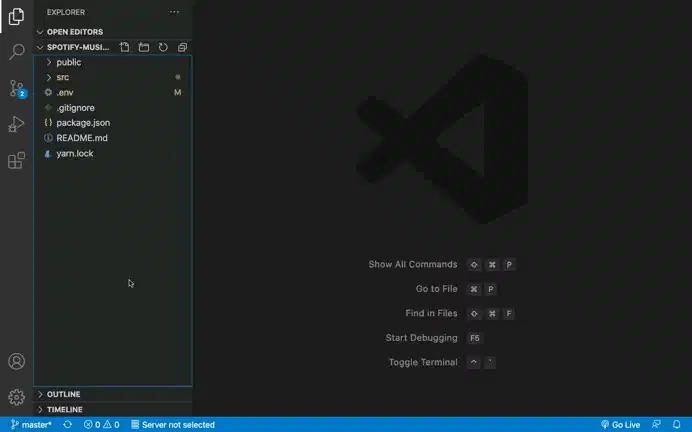This screenshot has width=692, height=432.
Task: Open the Extensions view icon
Action: tap(16, 160)
